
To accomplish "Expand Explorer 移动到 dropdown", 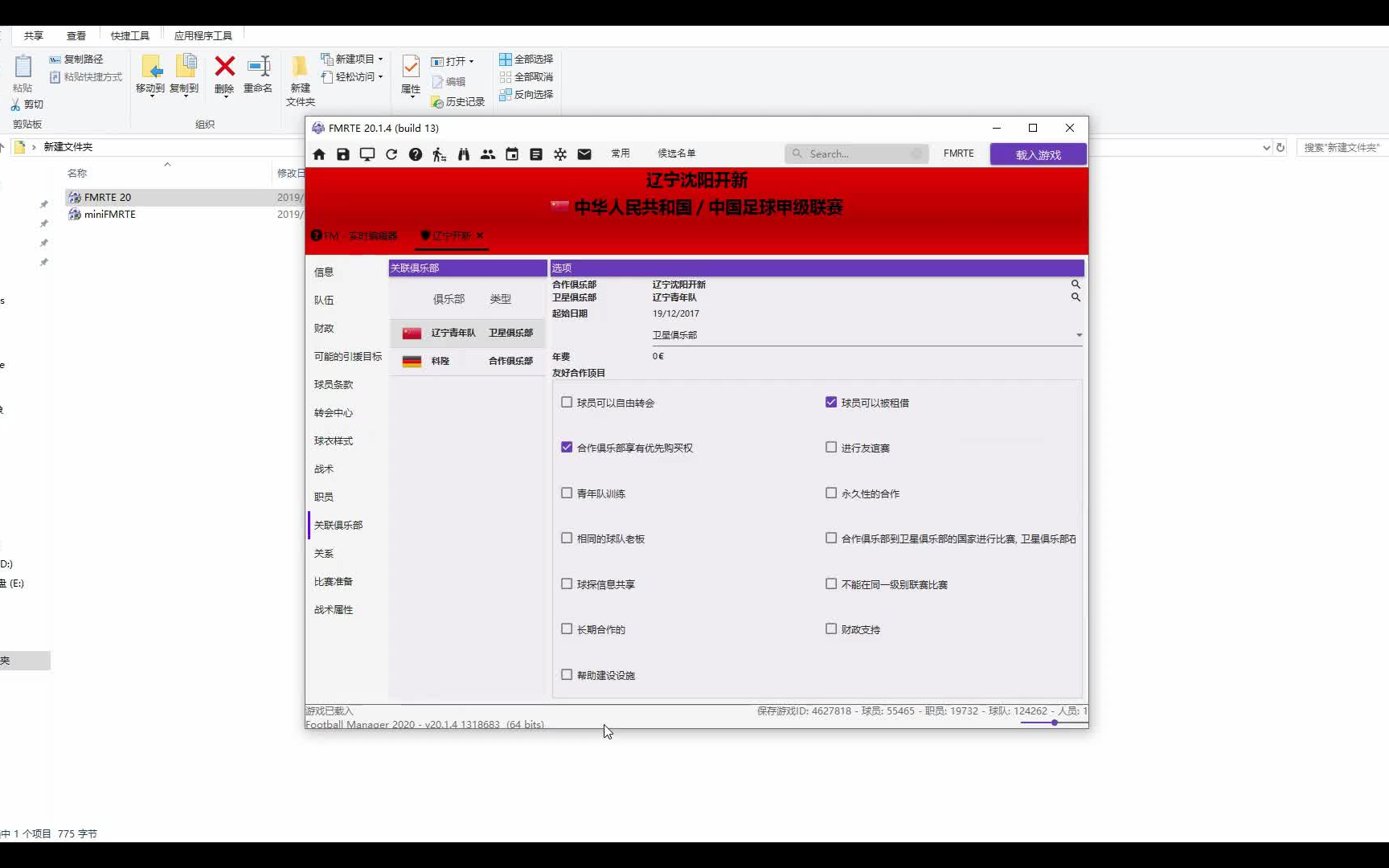I will point(152,96).
